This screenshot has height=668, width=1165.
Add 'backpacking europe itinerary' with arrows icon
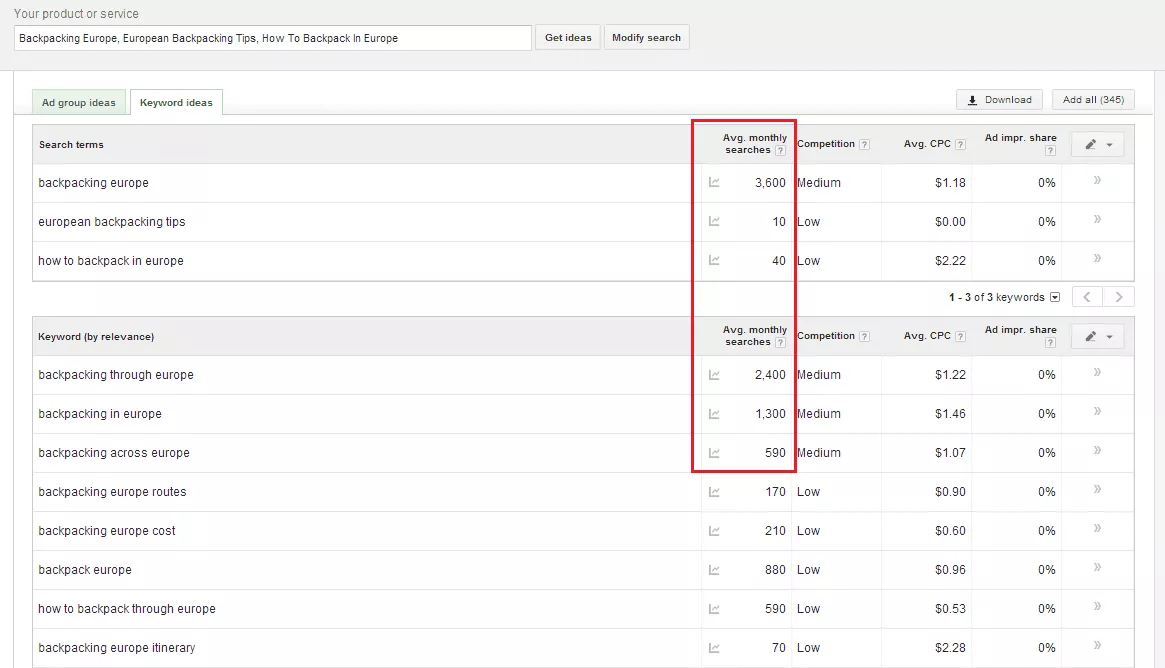[1097, 646]
